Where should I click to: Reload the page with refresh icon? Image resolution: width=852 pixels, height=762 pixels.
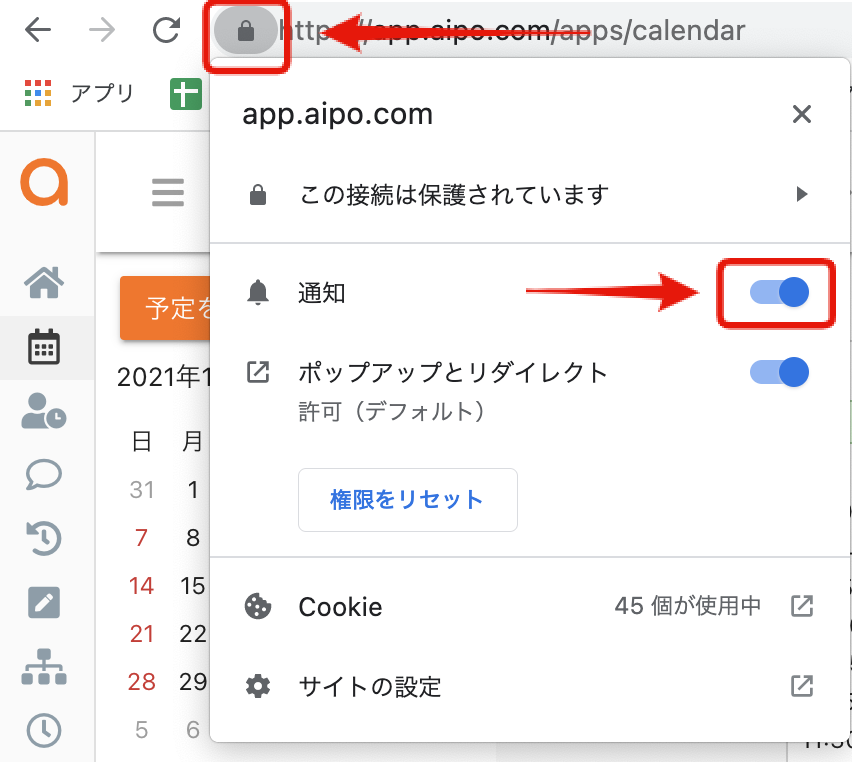(166, 30)
